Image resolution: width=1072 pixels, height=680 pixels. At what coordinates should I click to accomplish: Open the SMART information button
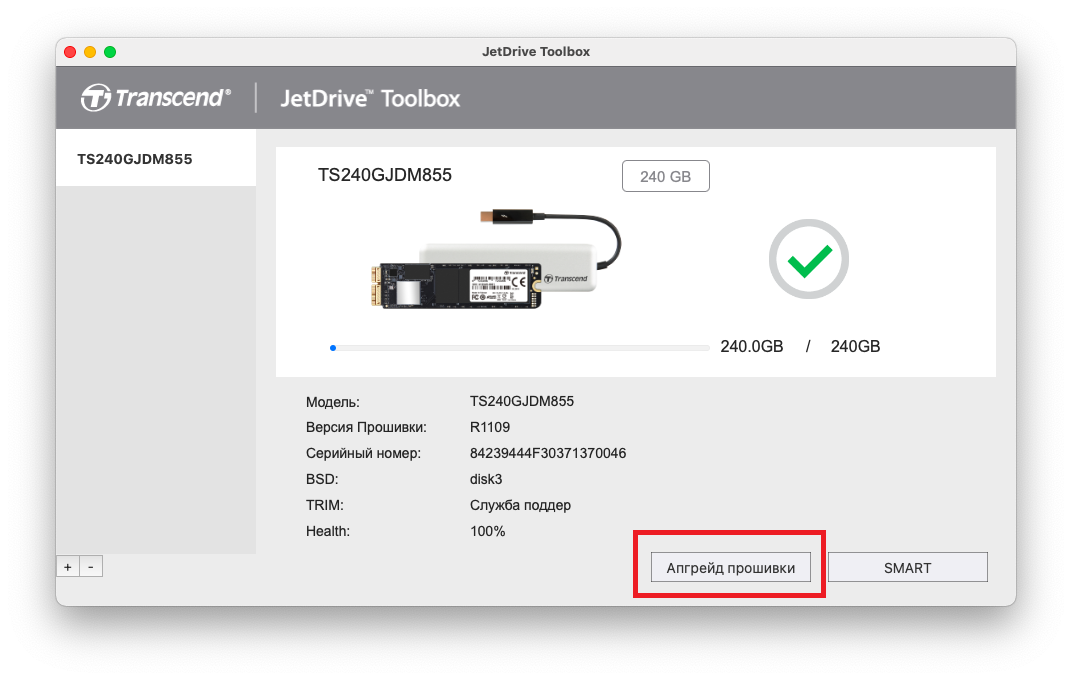[908, 567]
